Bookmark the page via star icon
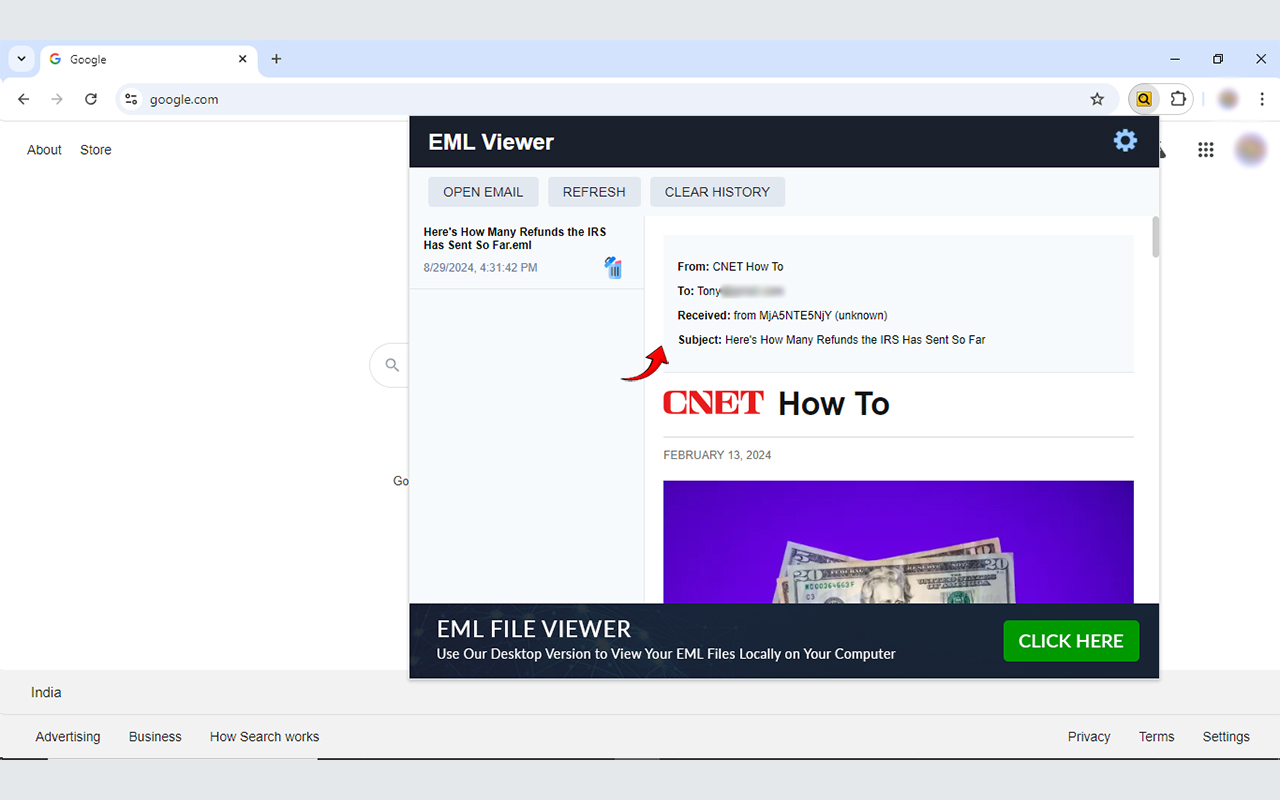This screenshot has width=1280, height=800. click(x=1097, y=99)
